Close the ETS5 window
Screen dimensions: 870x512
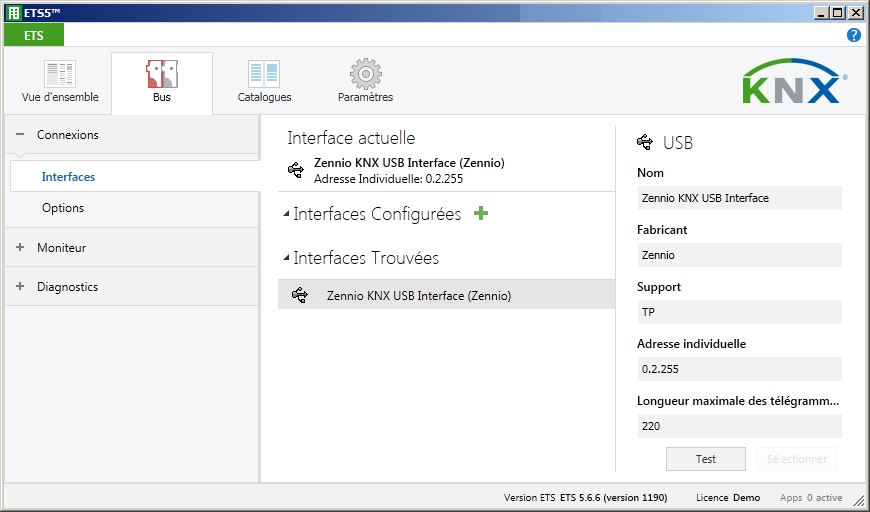[856, 13]
